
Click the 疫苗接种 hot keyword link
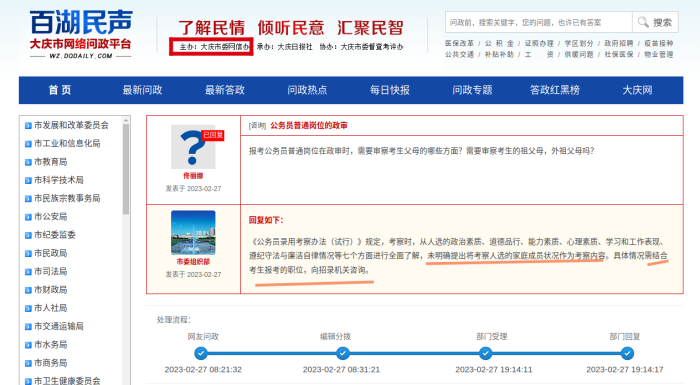click(x=658, y=43)
